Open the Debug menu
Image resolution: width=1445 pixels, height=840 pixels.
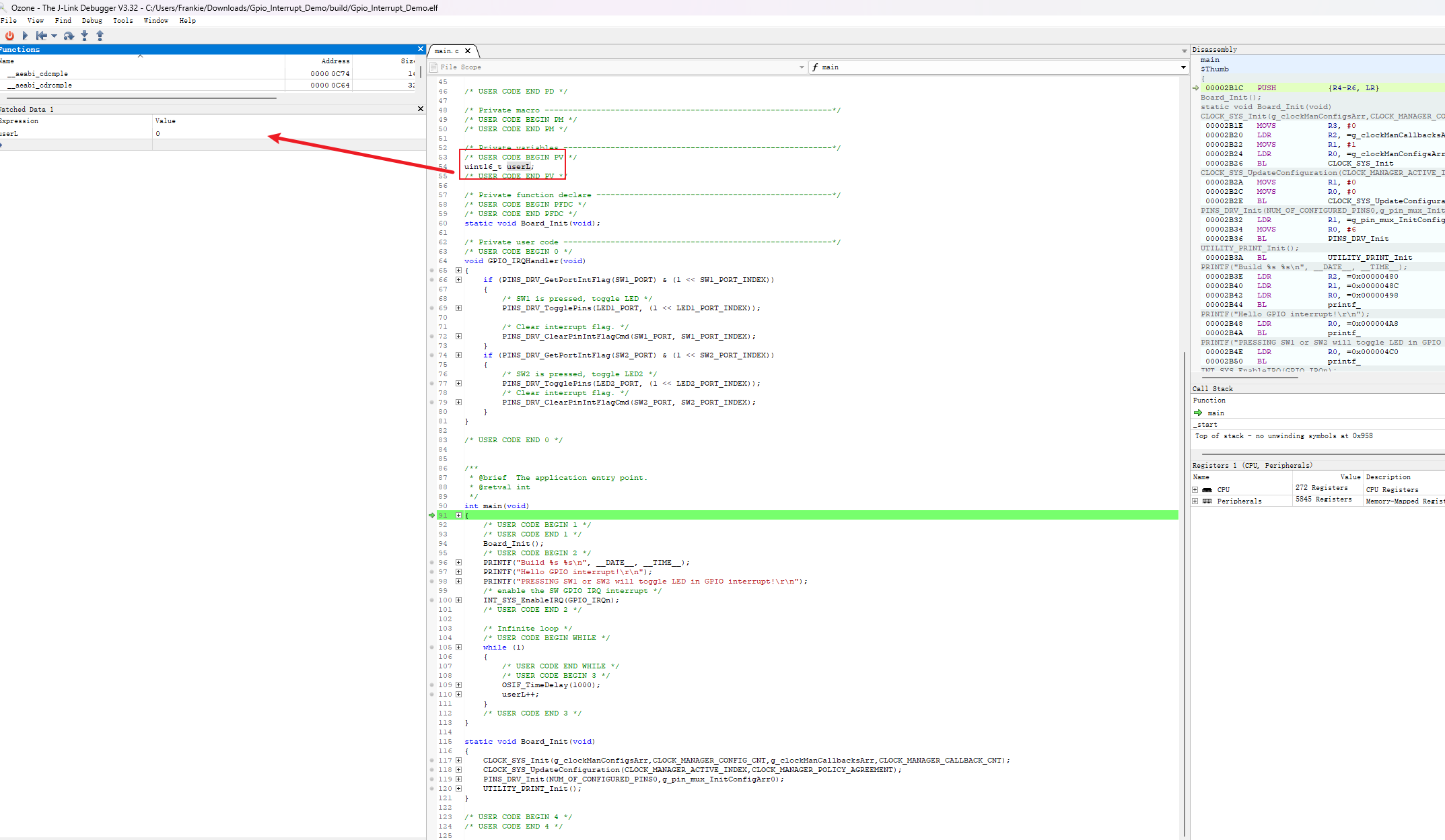click(x=92, y=21)
